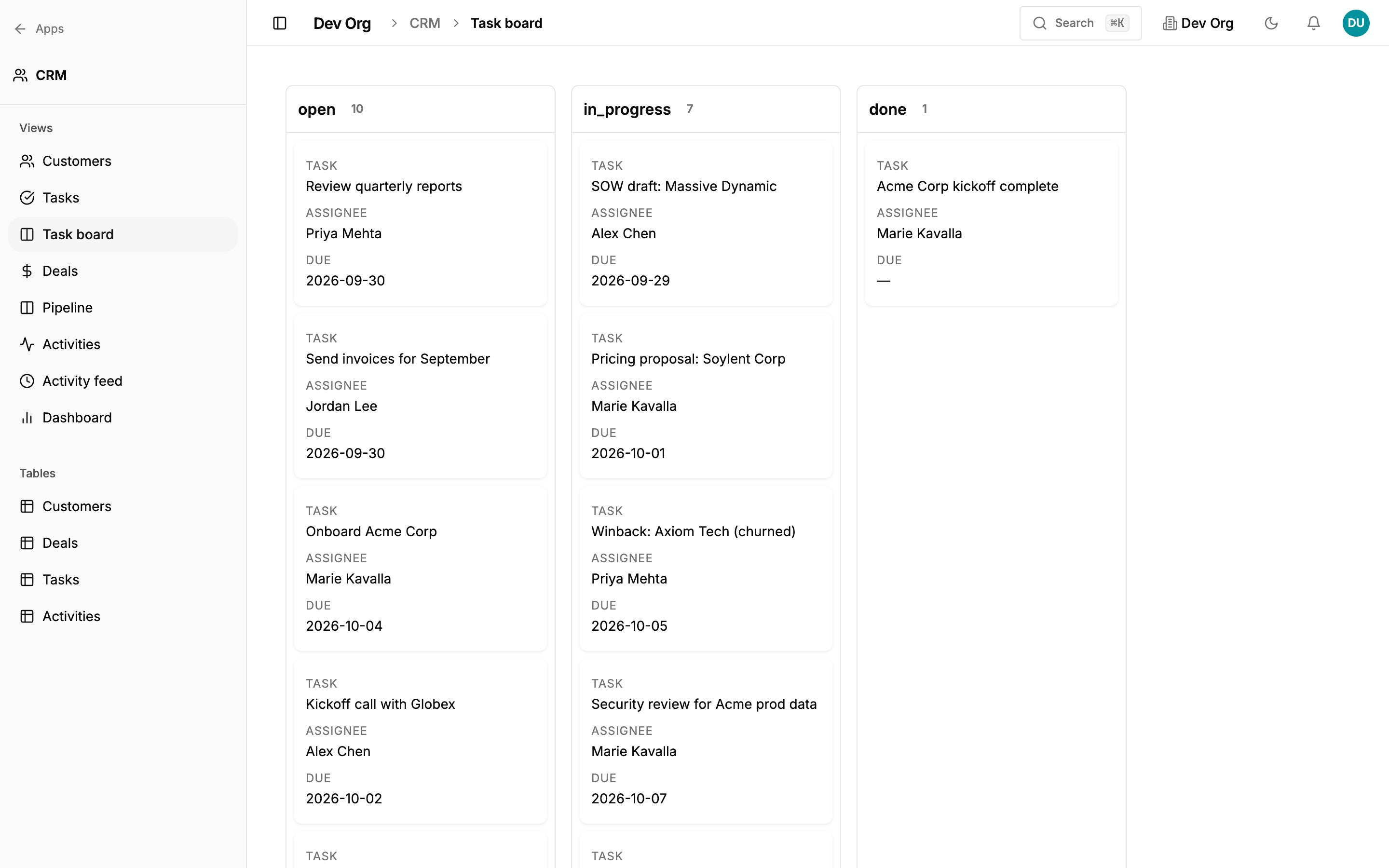Open the Dashboard view
Screen dimensions: 1389x868
click(123, 418)
